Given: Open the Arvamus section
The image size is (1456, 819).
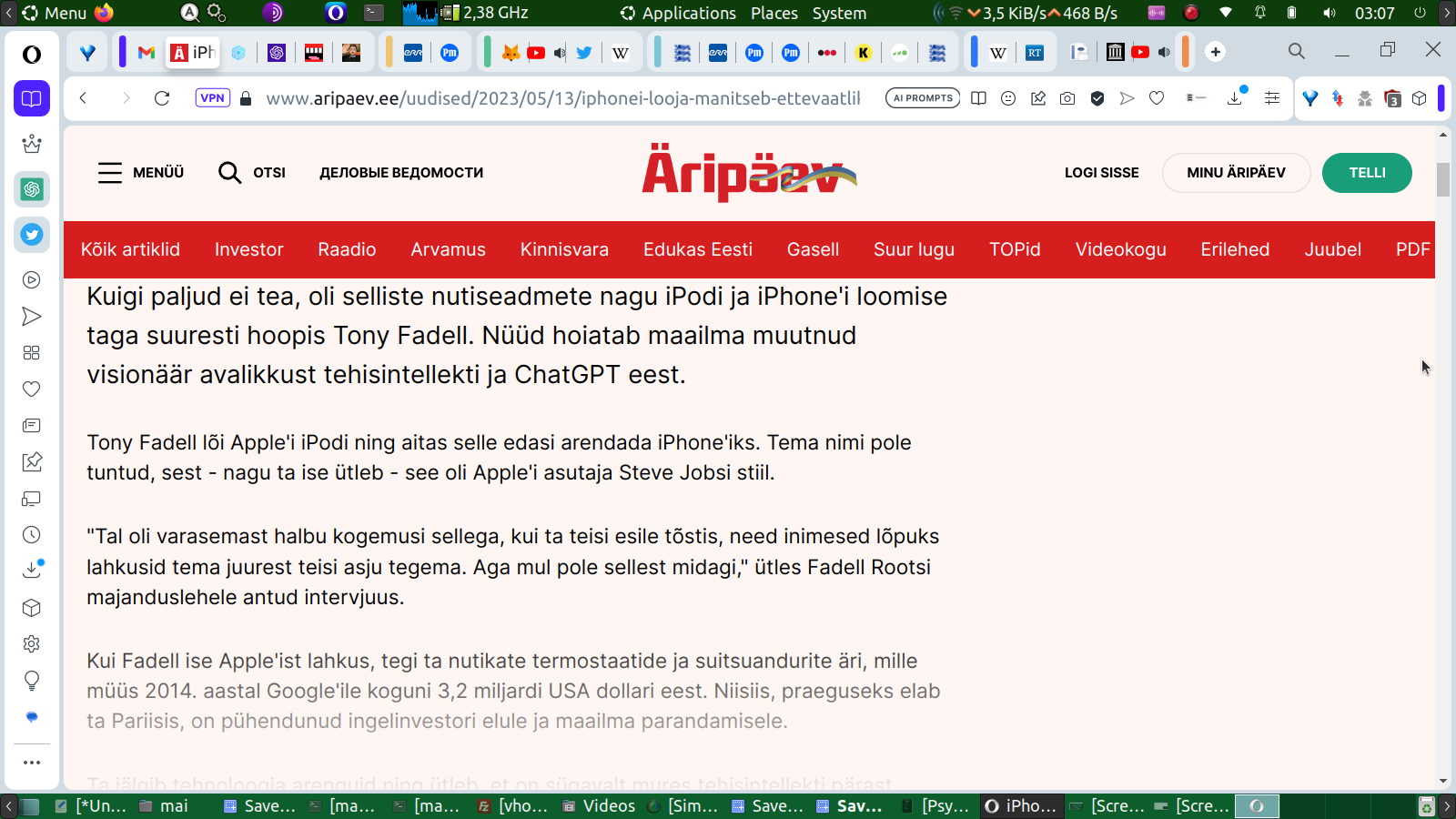Looking at the screenshot, I should [449, 249].
